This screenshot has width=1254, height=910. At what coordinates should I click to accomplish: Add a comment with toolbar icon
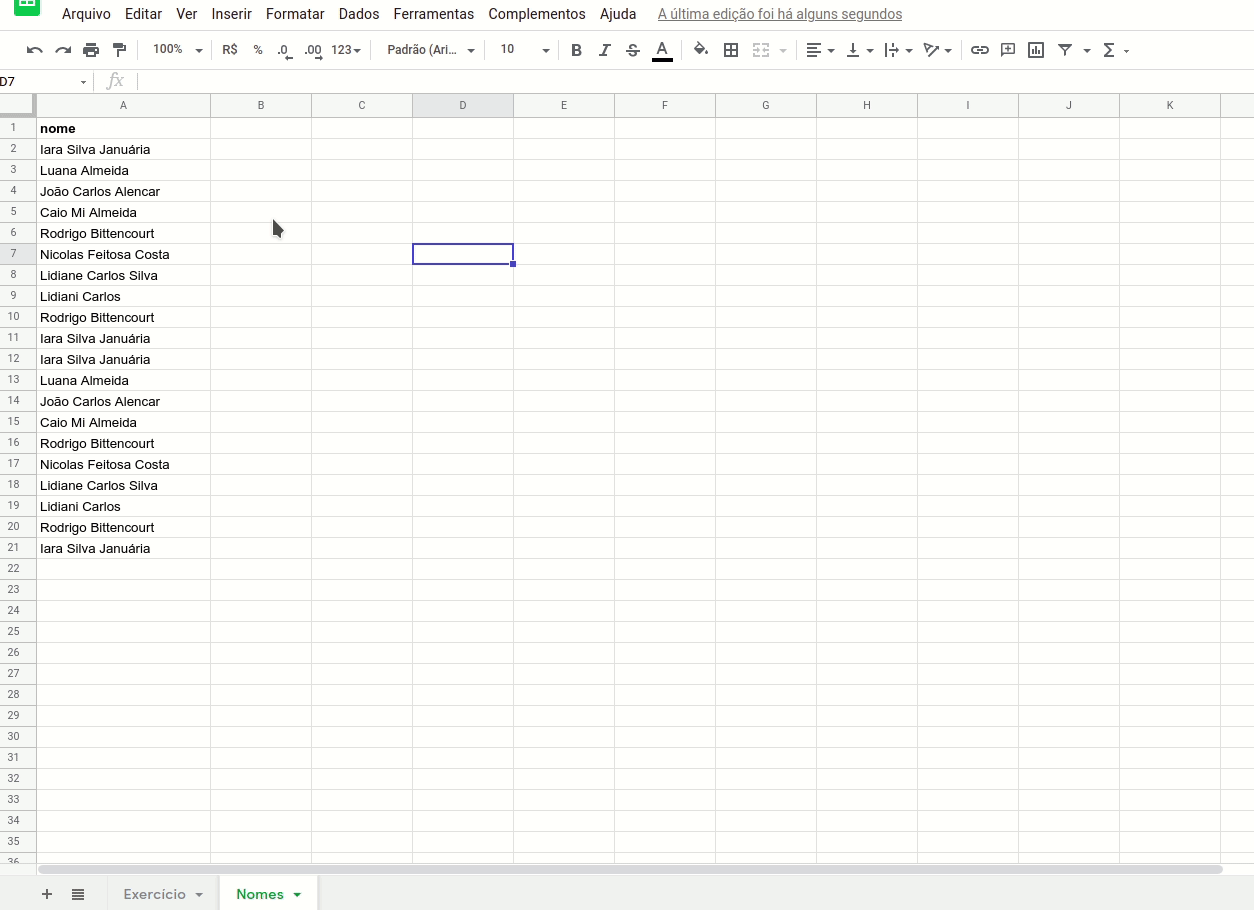[x=1008, y=50]
